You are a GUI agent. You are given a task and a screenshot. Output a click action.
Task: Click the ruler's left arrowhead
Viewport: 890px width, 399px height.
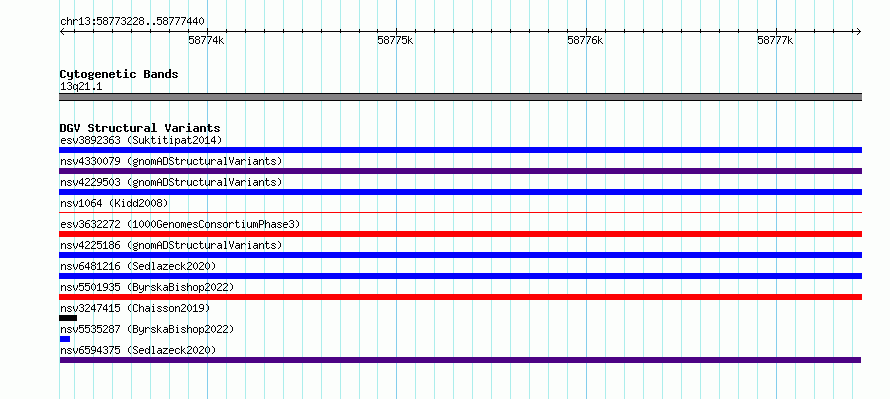pyautogui.click(x=62, y=31)
